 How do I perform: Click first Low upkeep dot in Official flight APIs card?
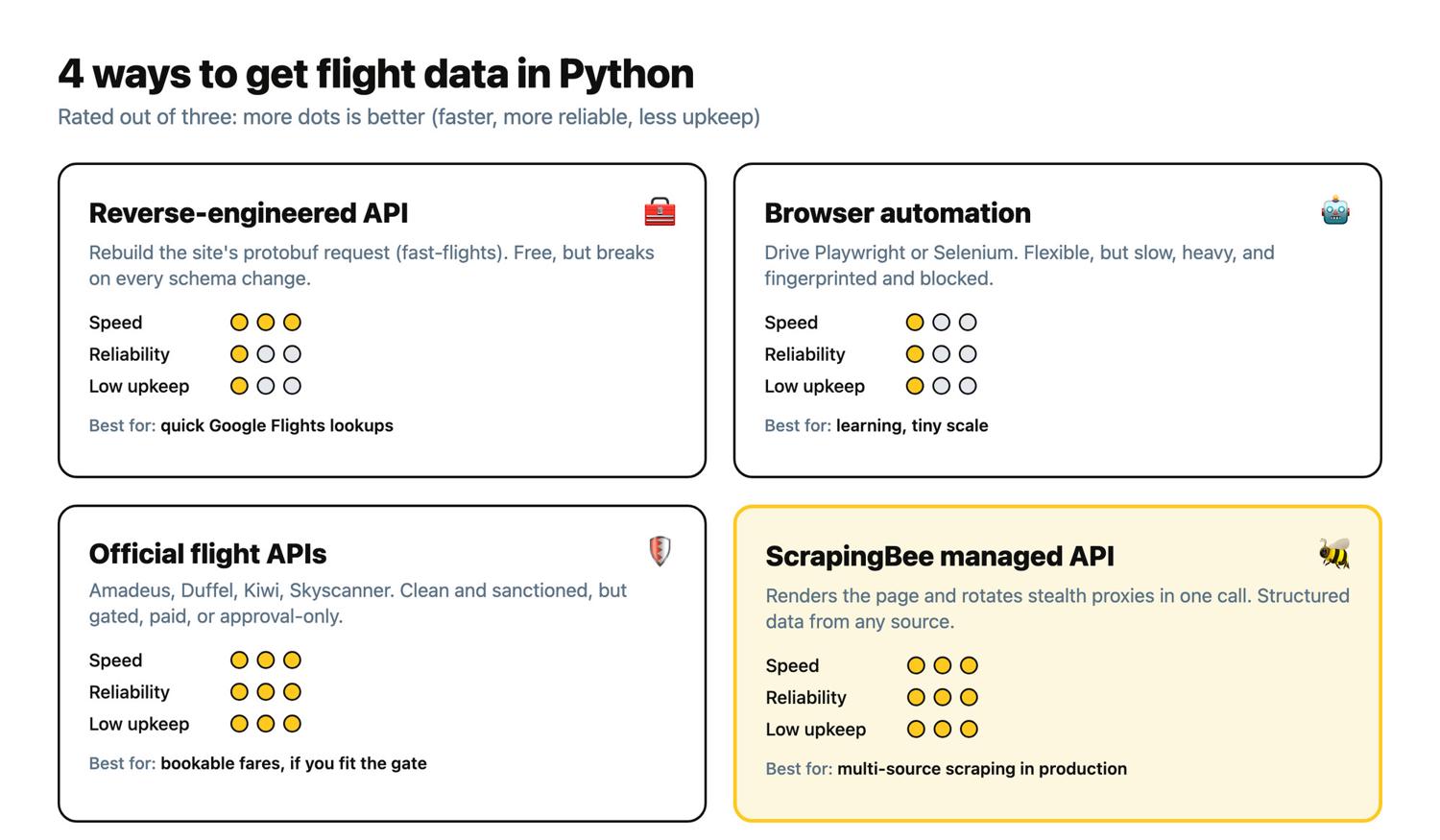coord(239,724)
